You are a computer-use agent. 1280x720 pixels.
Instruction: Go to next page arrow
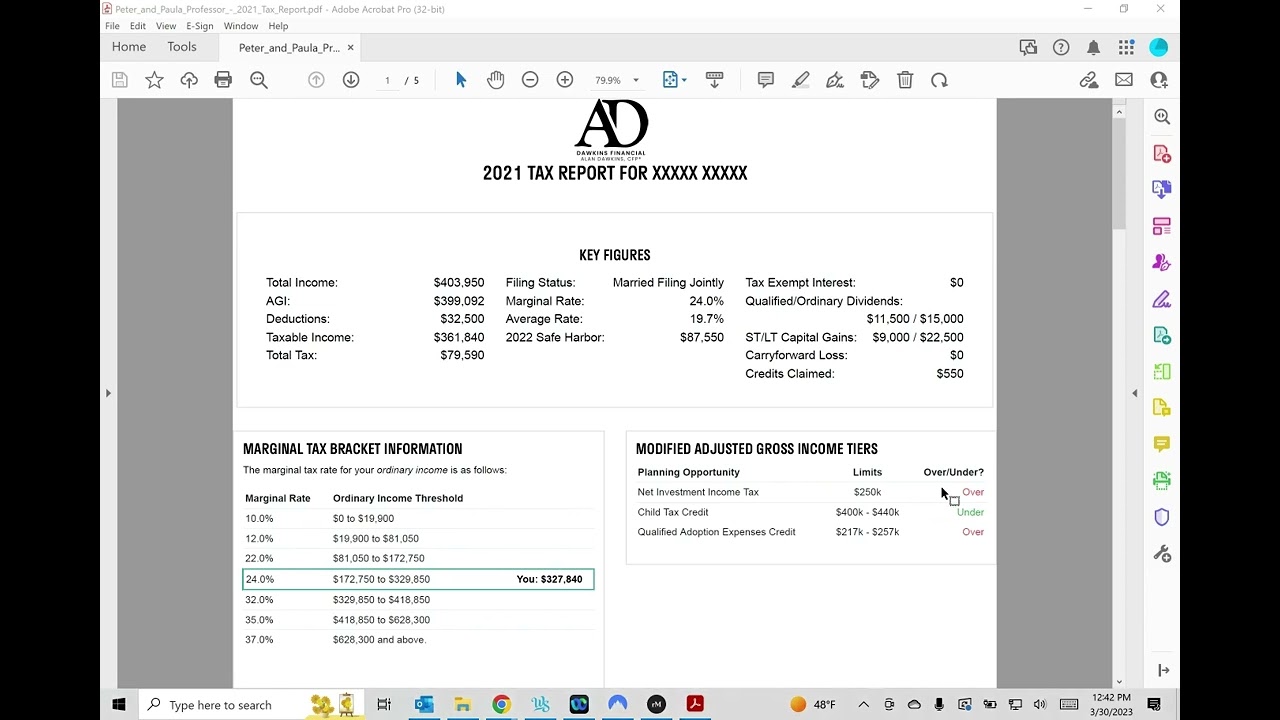[351, 80]
